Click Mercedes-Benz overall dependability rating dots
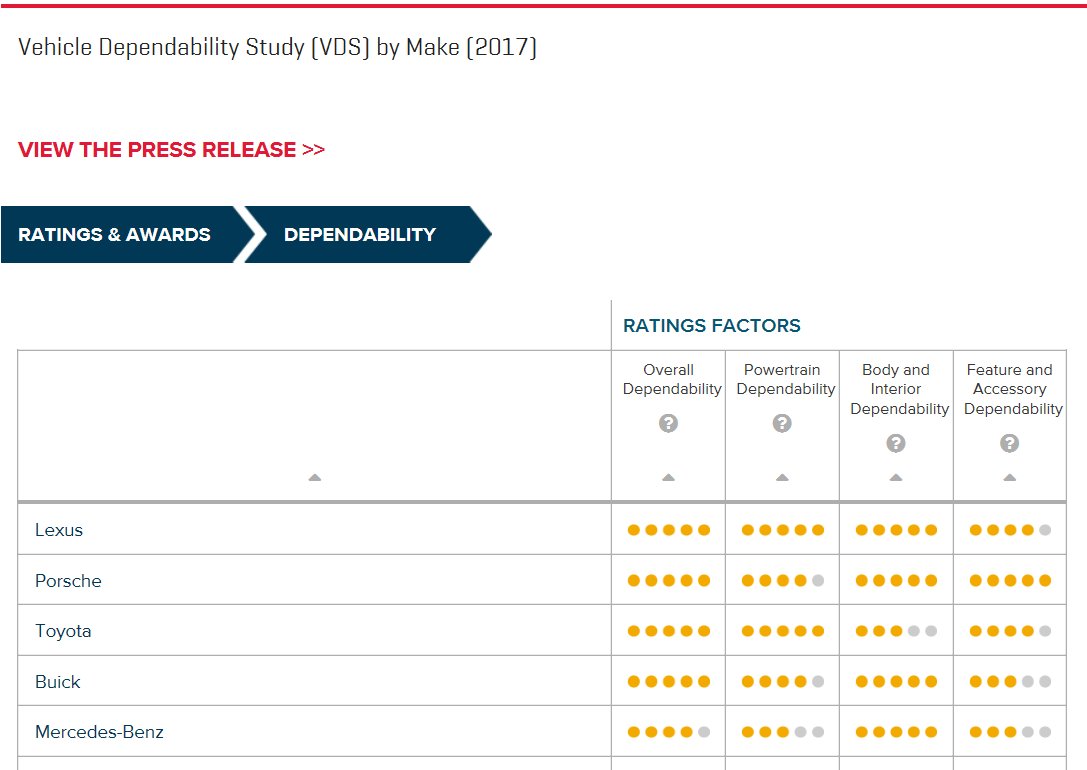 coord(669,732)
